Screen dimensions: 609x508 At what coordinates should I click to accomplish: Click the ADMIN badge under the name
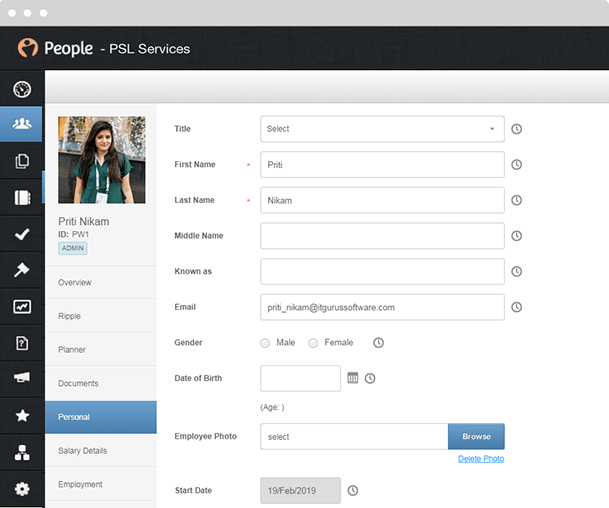pyautogui.click(x=73, y=248)
